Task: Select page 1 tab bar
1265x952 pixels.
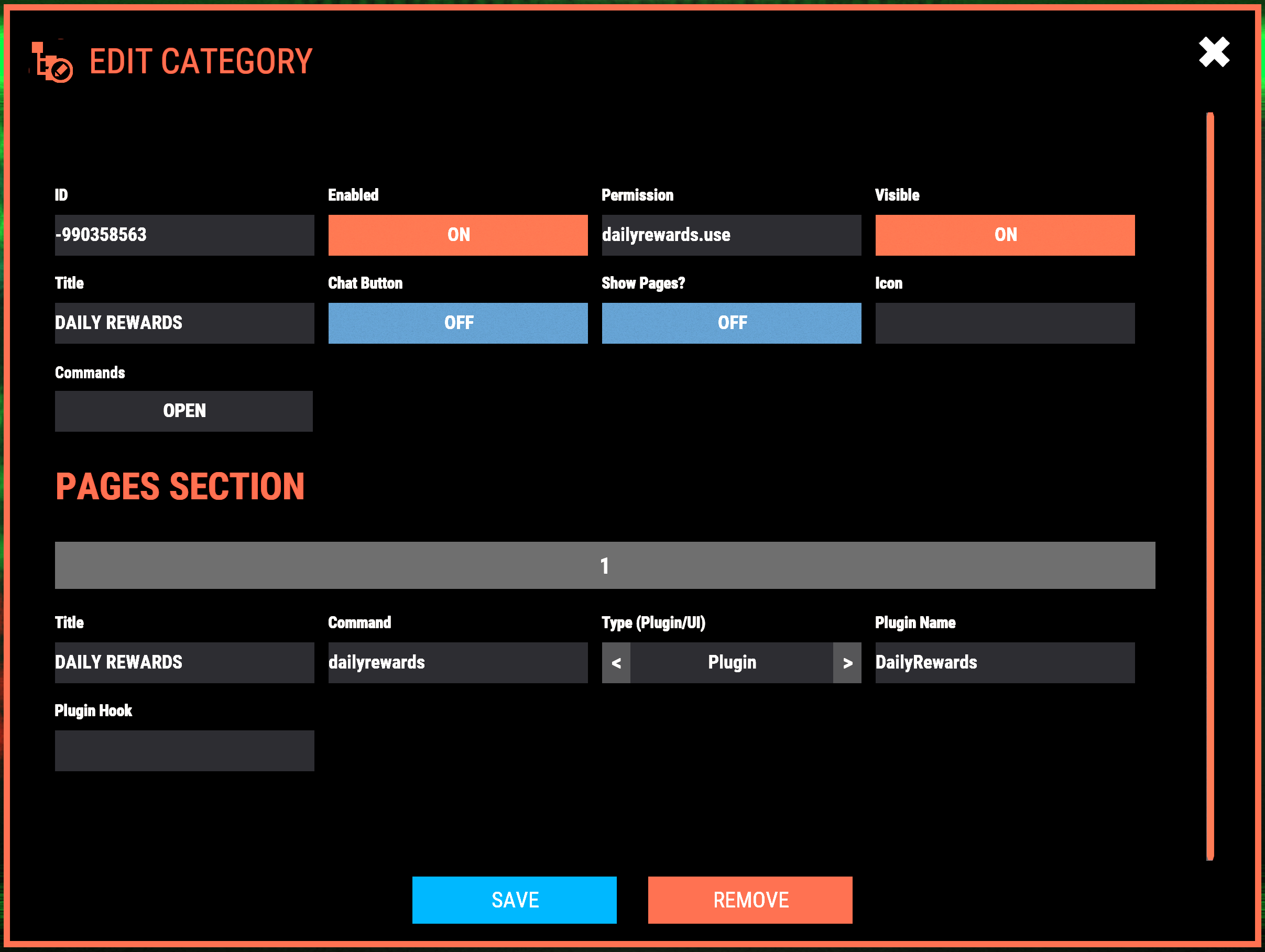Action: click(x=605, y=565)
